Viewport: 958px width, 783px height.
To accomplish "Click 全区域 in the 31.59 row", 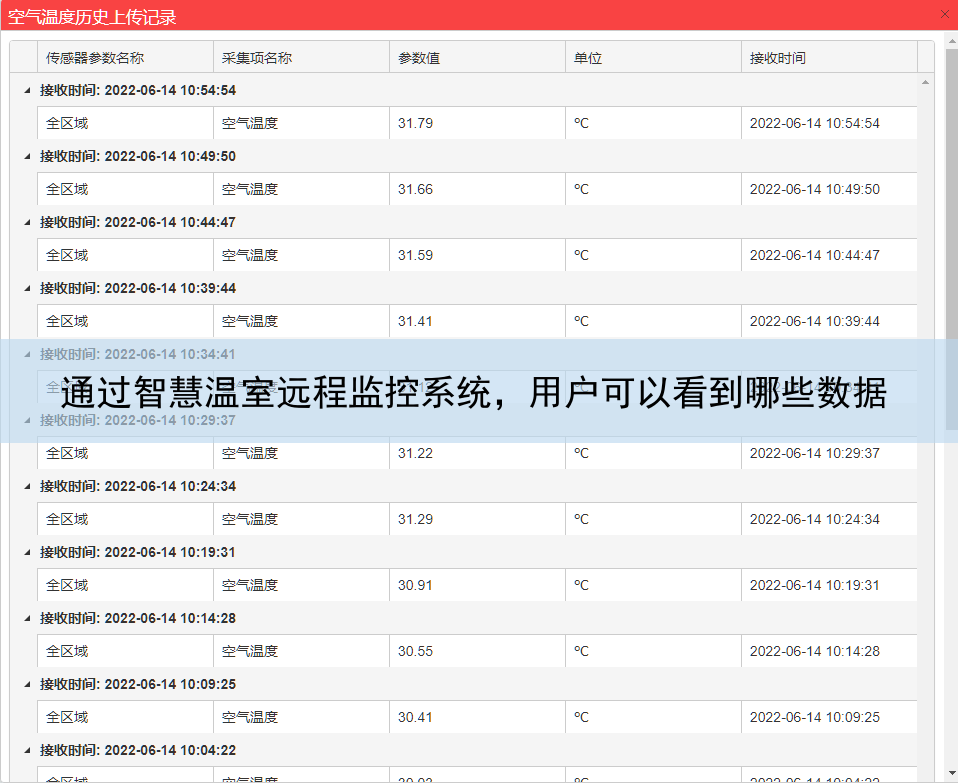I will click(67, 255).
